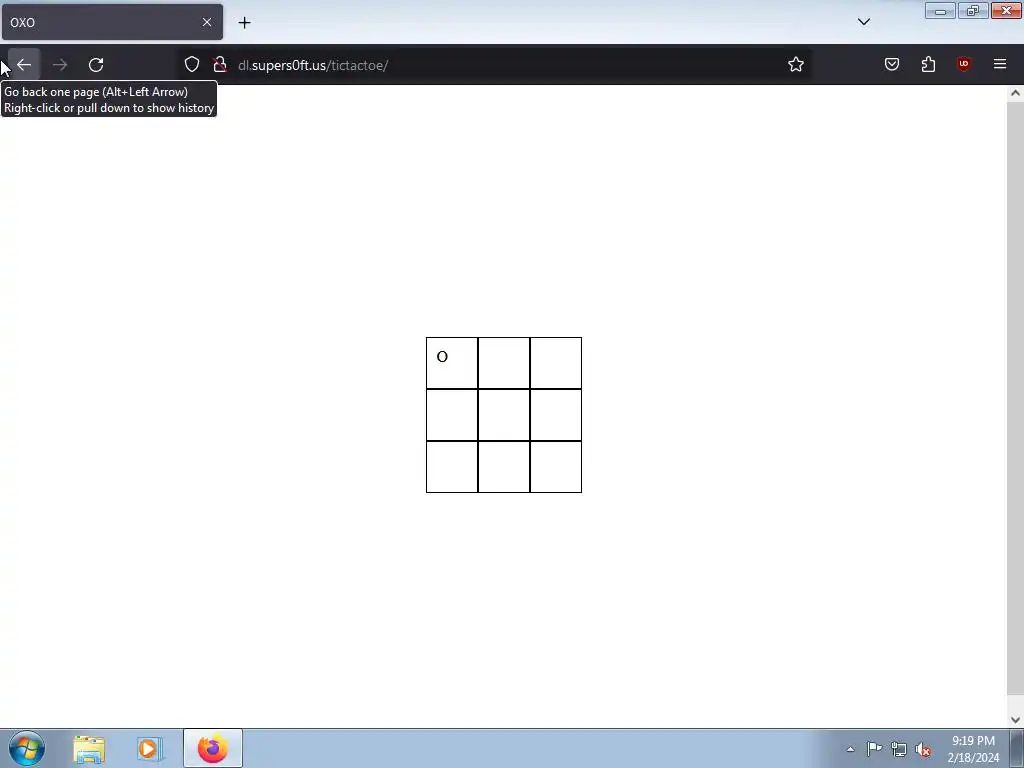Mark the bottom-left board cell

coord(452,467)
